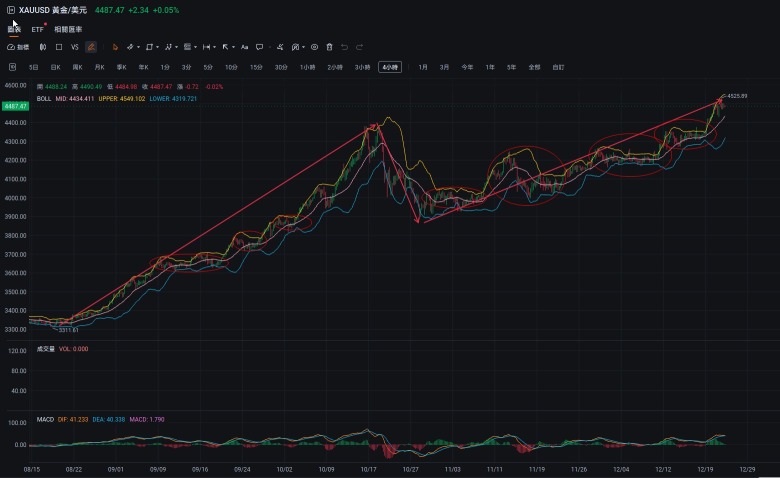Select the Aa text annotation tool
Screen dimensions: 780x478
coord(244,47)
